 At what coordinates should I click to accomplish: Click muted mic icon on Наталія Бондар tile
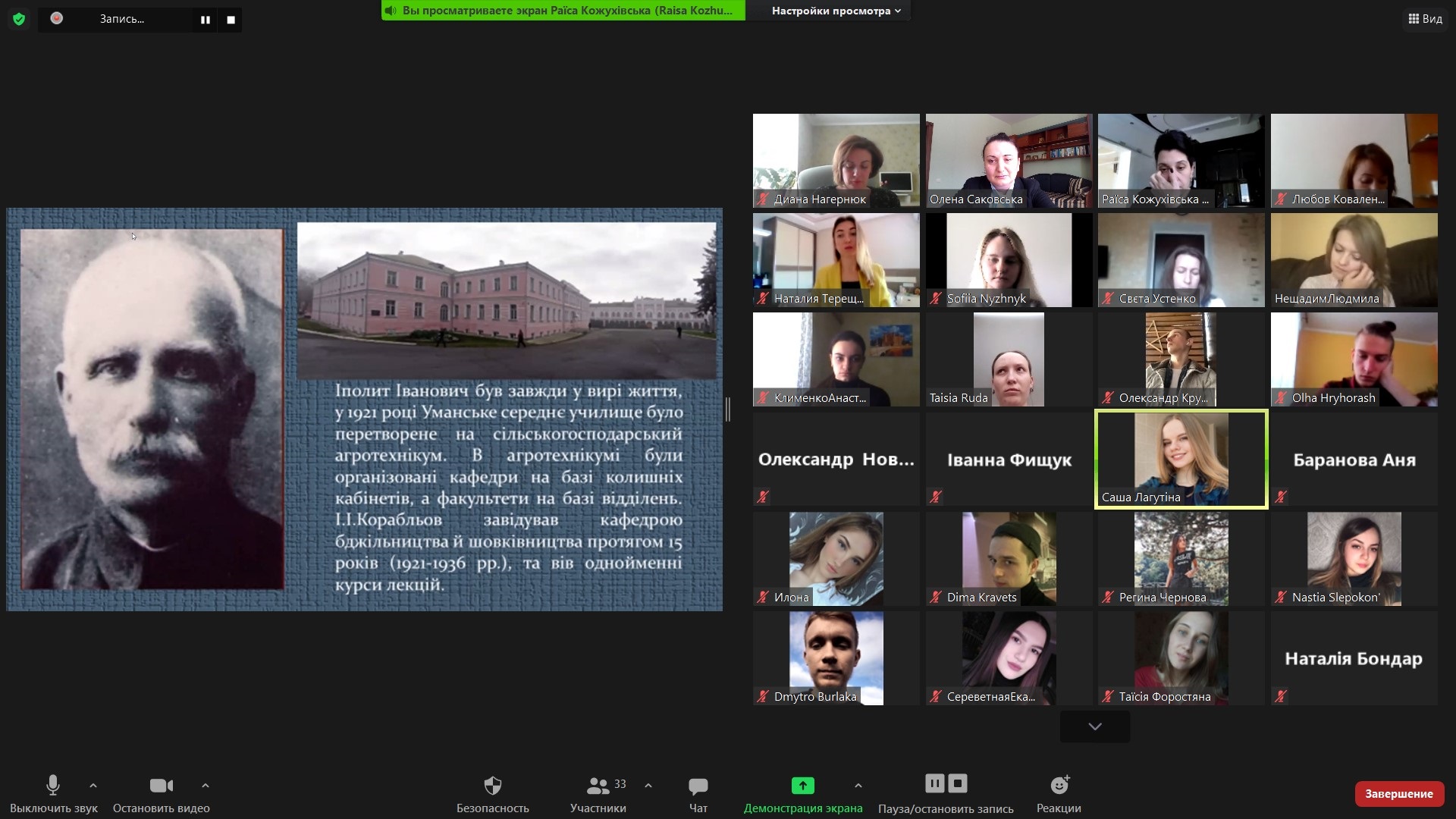click(1281, 695)
